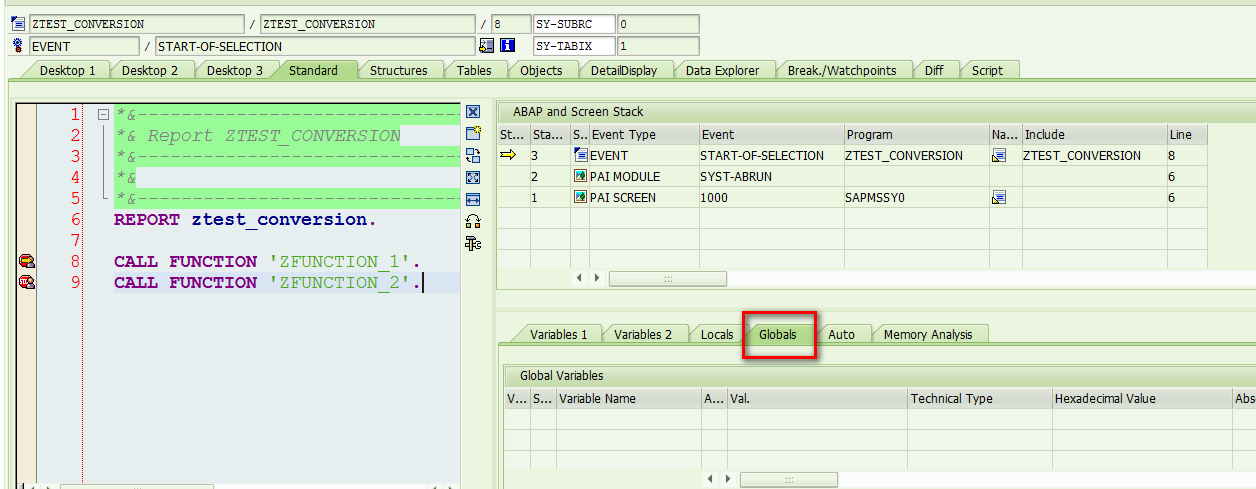Select the PAI MODULE stack row

(x=852, y=177)
